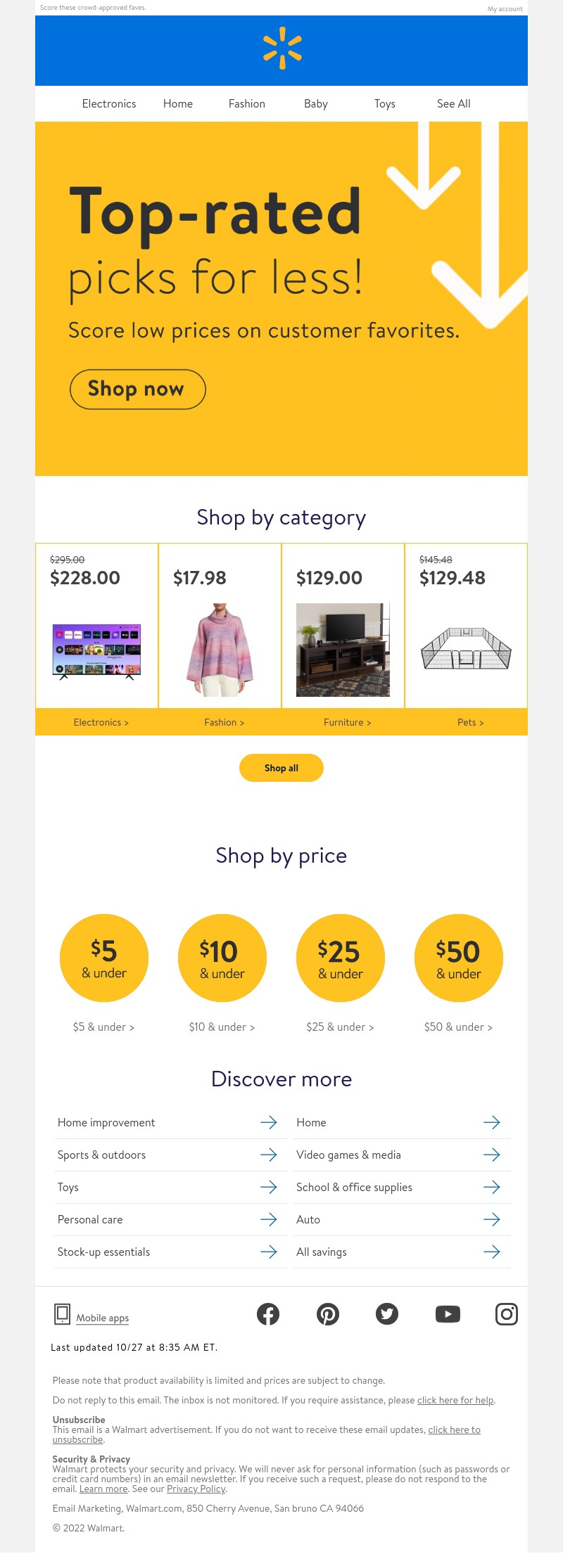Click the Walmart spark logo
The height and width of the screenshot is (1568, 563).
coord(282,48)
